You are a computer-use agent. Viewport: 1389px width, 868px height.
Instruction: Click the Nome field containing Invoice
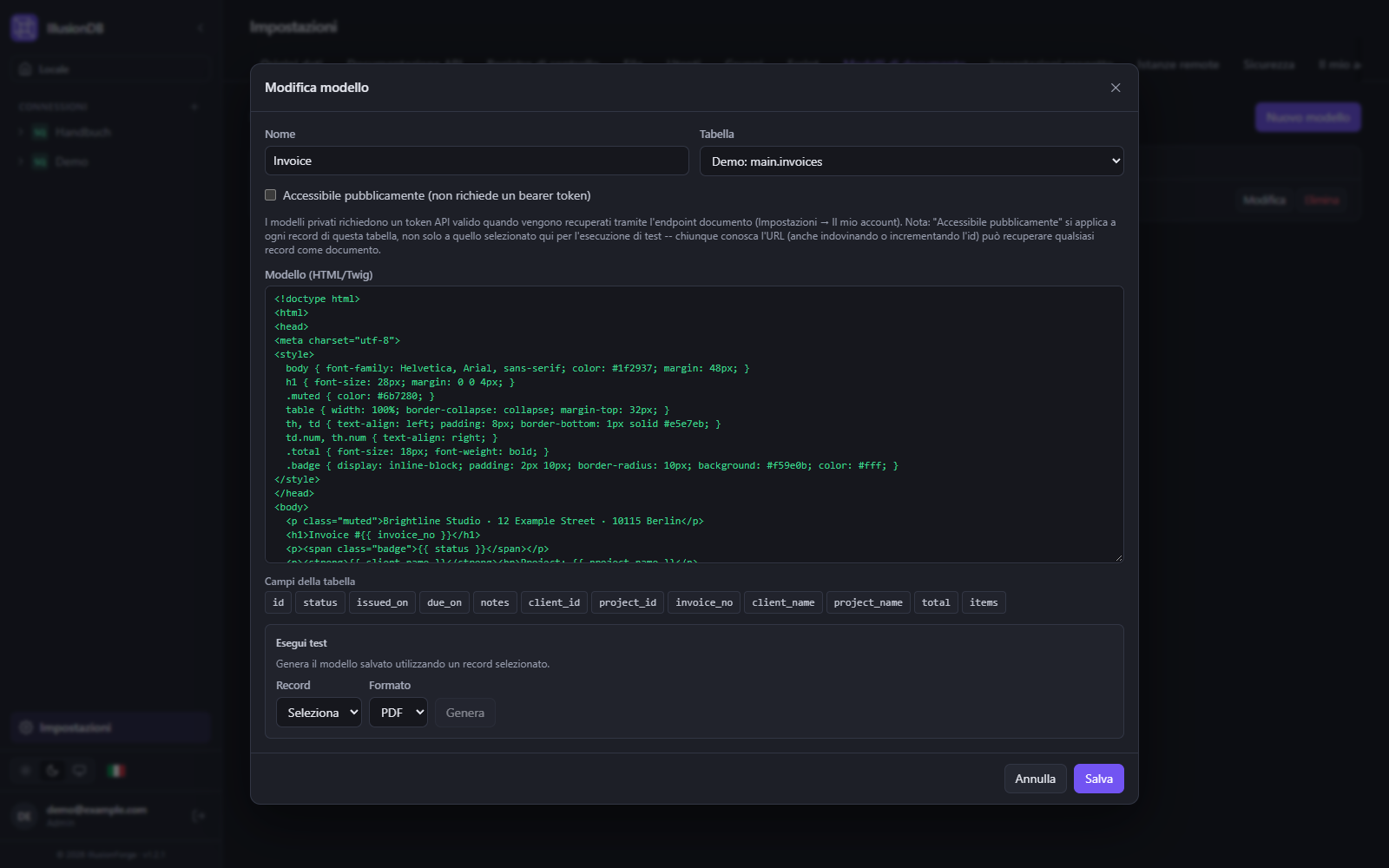477,161
